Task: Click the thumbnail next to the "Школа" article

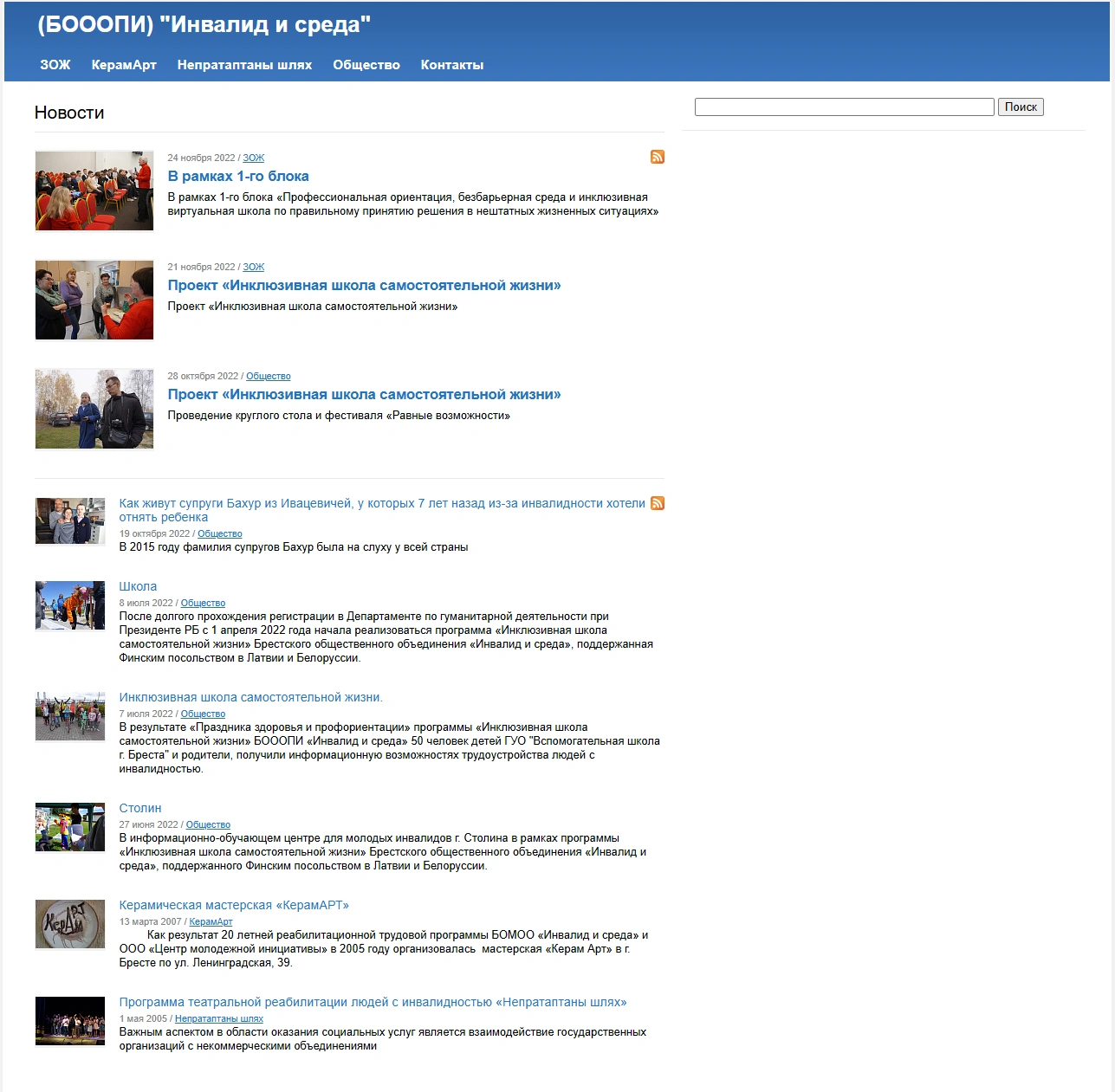Action: (70, 604)
